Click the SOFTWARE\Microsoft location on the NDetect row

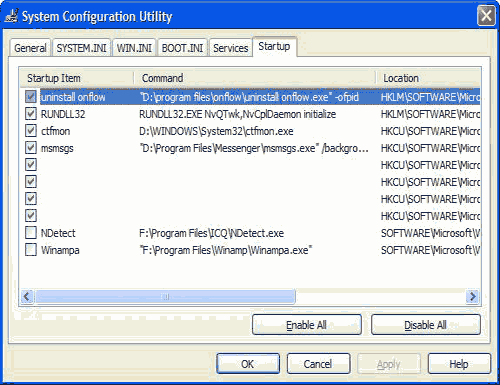(430, 233)
